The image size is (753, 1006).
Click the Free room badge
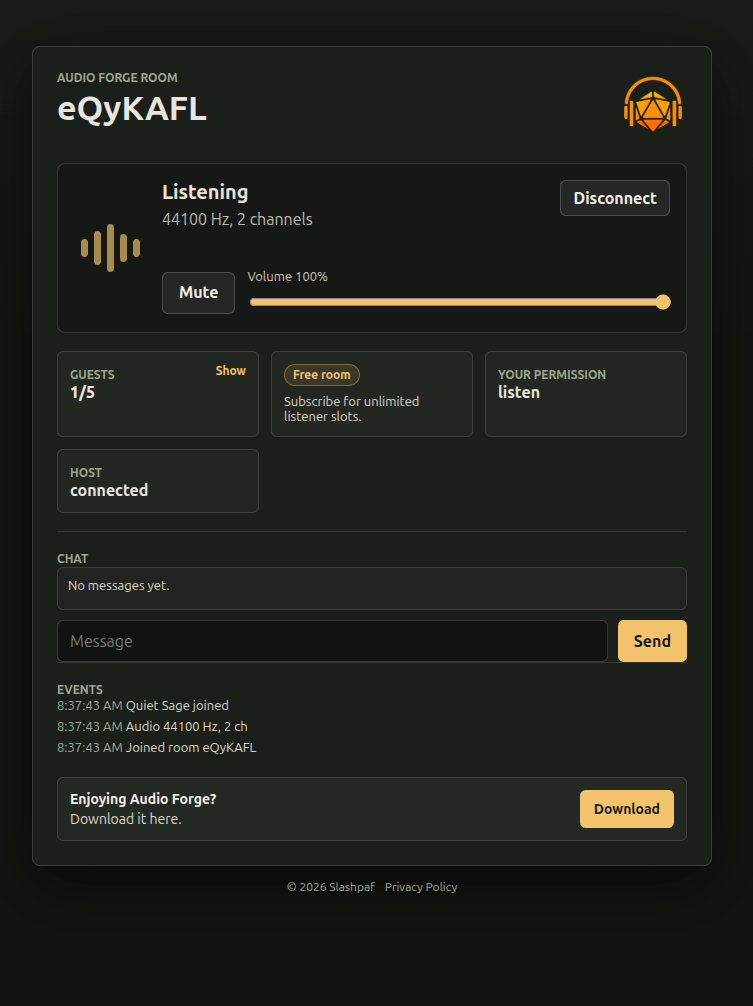coord(322,375)
